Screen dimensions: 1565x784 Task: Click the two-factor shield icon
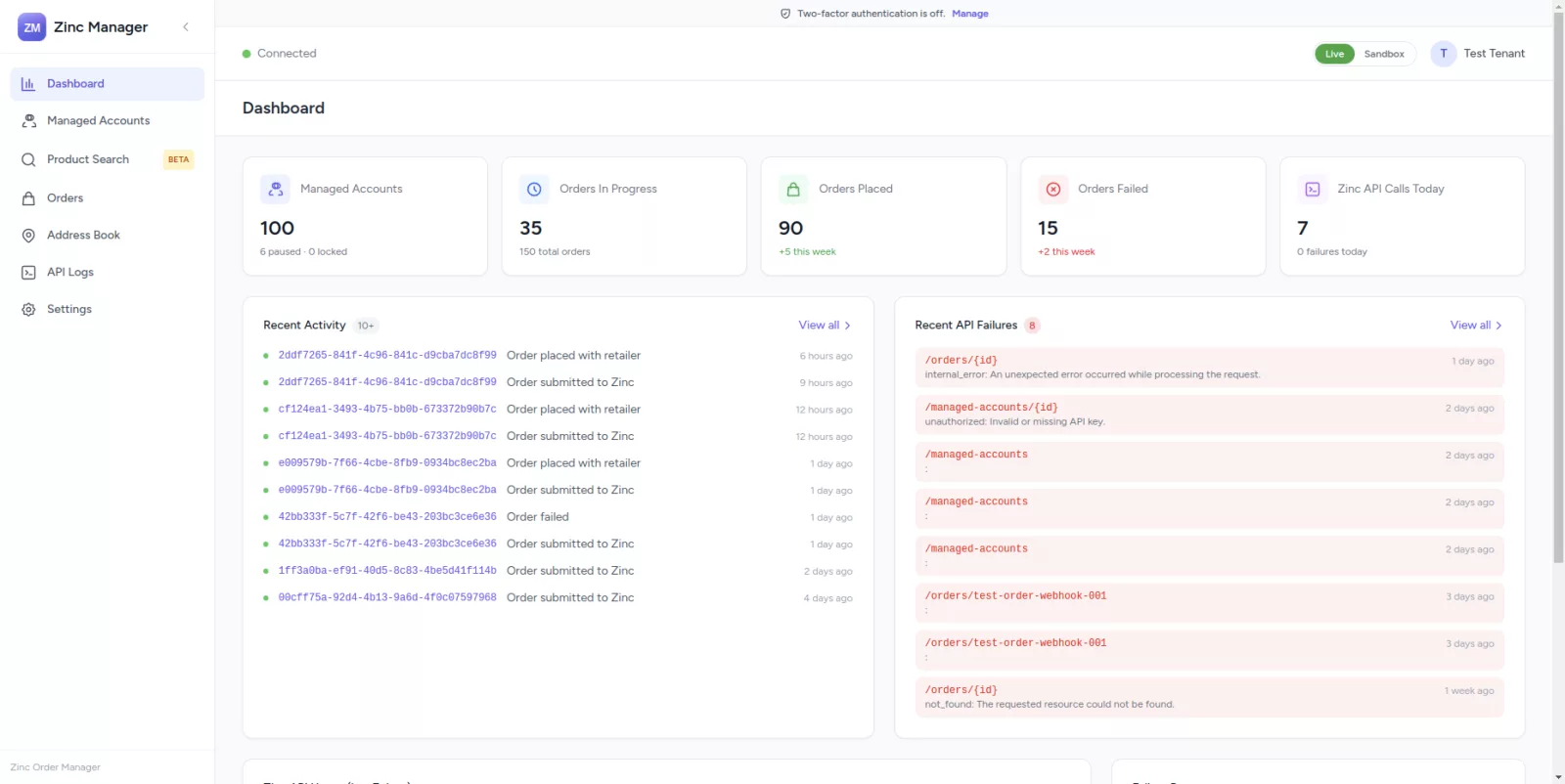[785, 14]
